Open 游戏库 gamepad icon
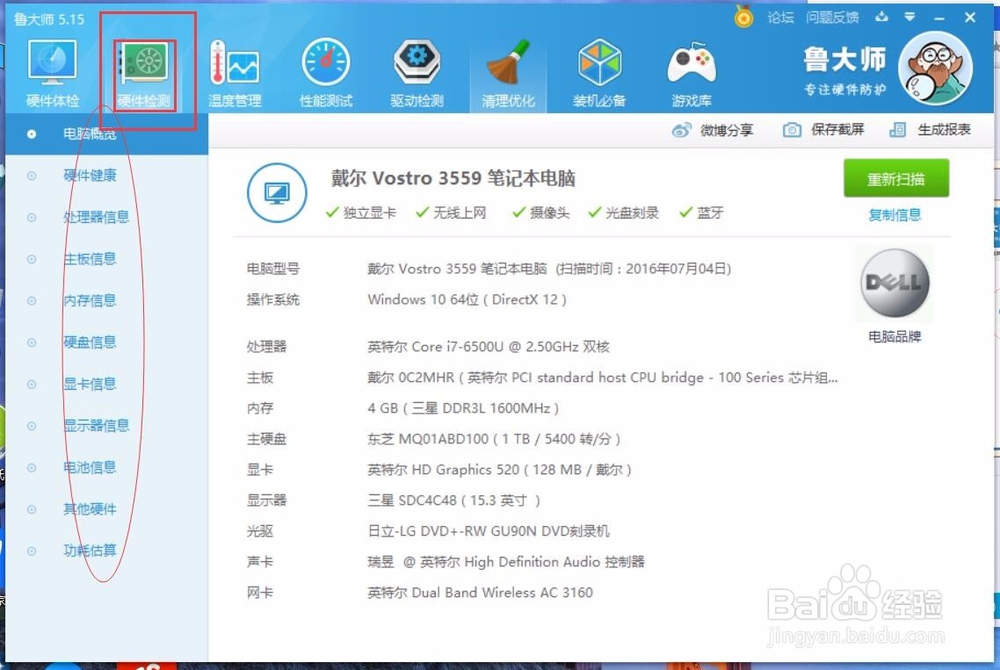Viewport: 1000px width, 670px height. (x=691, y=64)
